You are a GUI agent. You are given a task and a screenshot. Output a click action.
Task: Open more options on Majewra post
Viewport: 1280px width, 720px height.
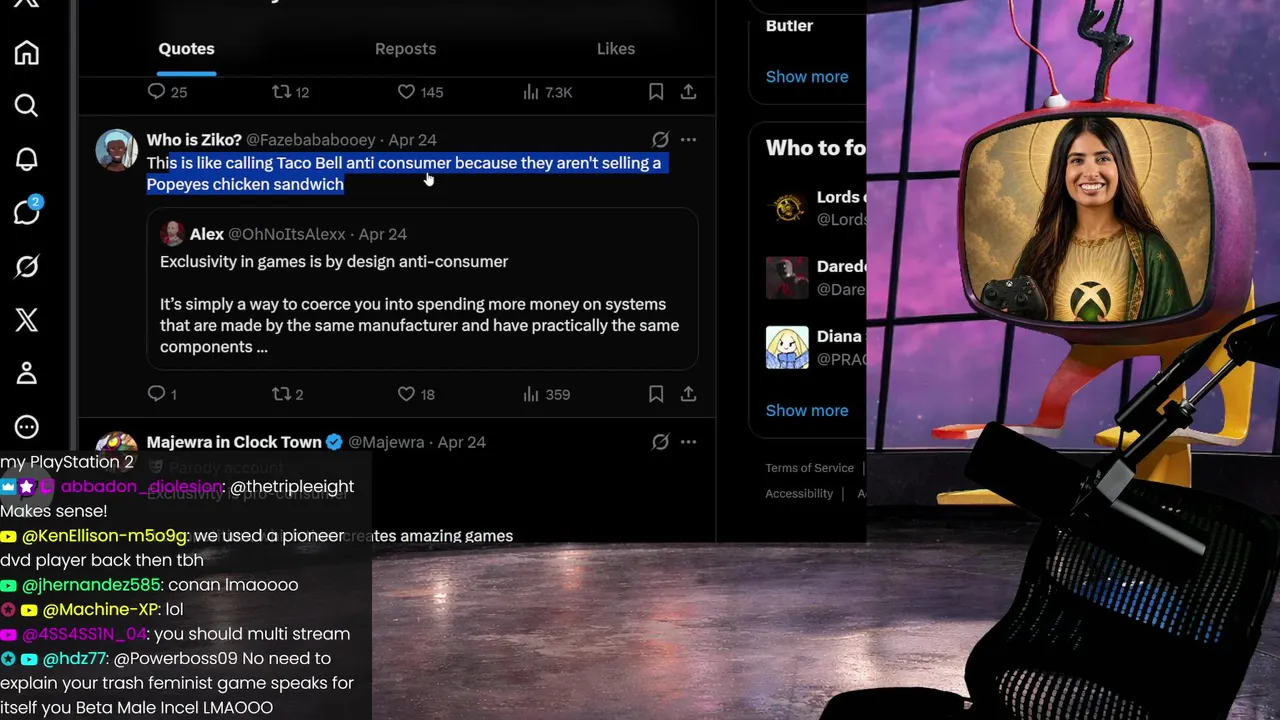[688, 442]
